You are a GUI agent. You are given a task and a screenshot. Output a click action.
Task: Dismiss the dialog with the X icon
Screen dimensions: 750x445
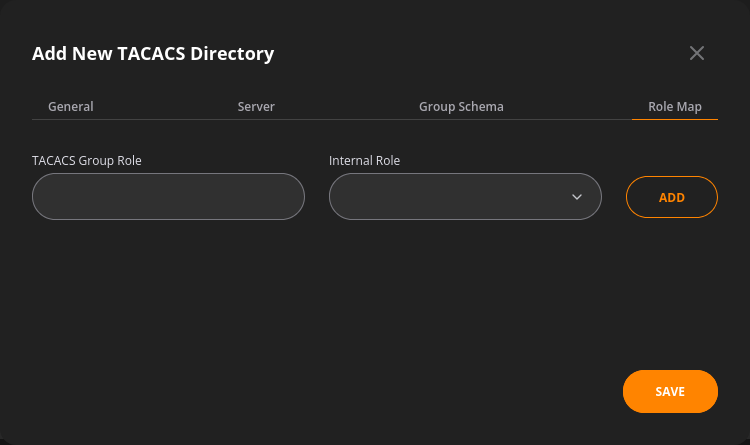pos(696,53)
